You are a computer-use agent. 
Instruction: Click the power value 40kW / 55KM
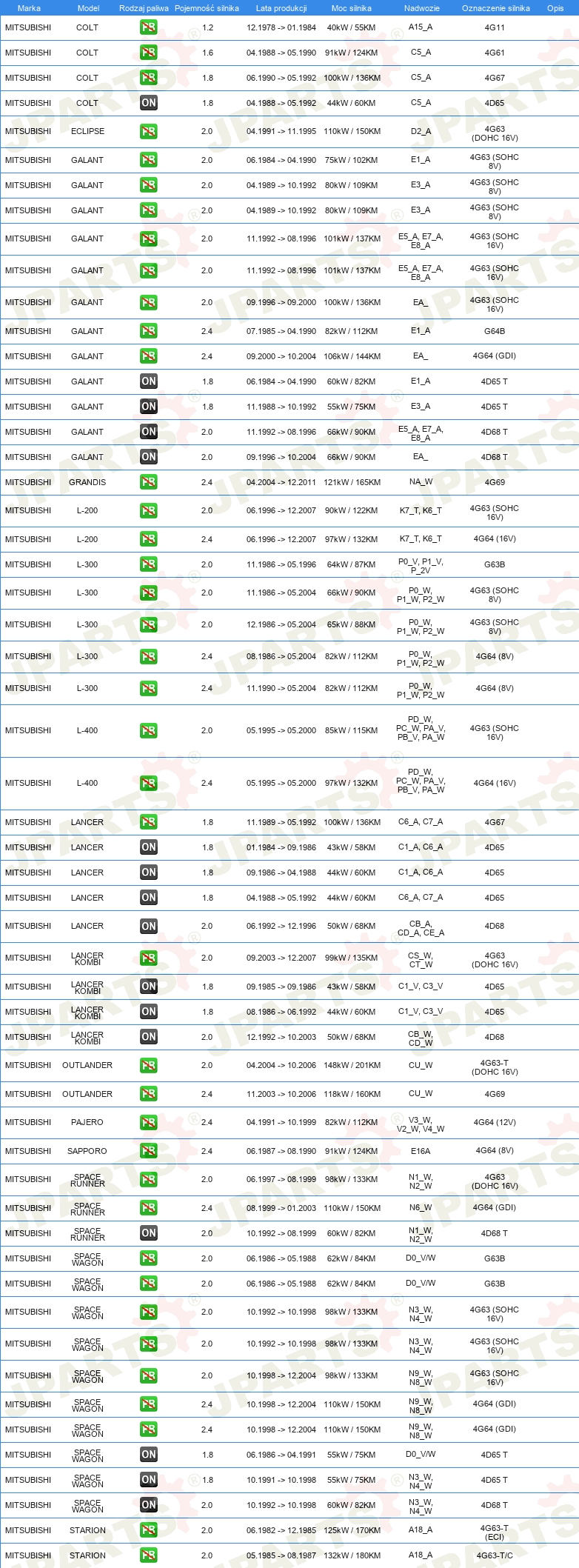352,27
